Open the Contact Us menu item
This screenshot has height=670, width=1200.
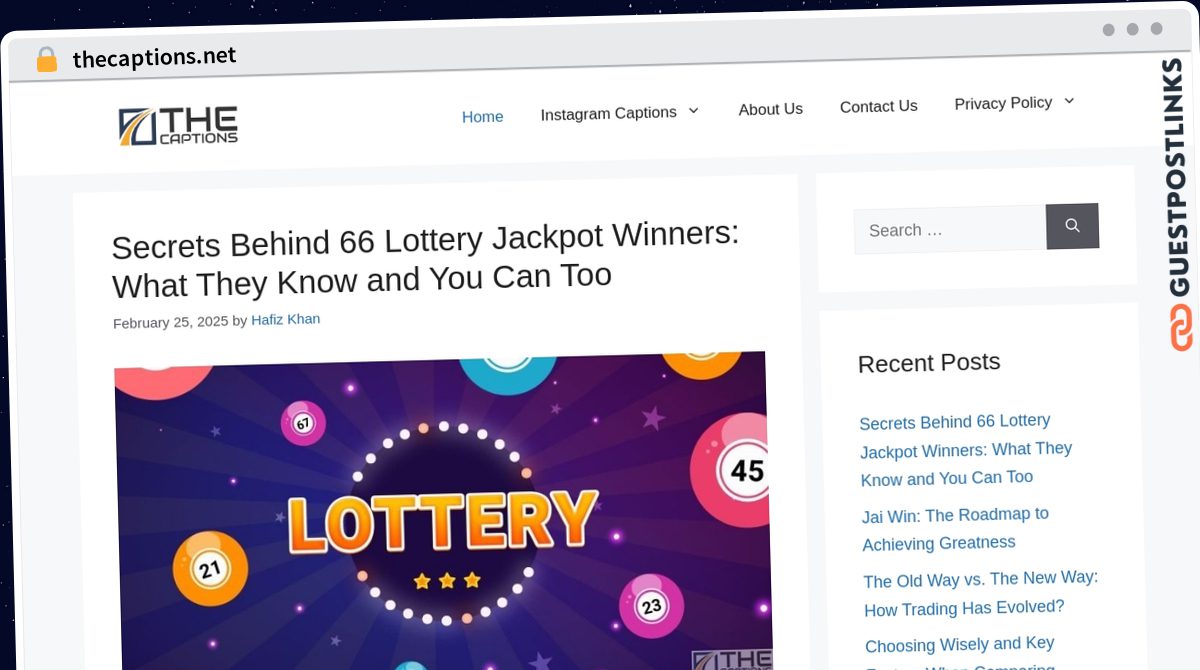pyautogui.click(x=878, y=106)
